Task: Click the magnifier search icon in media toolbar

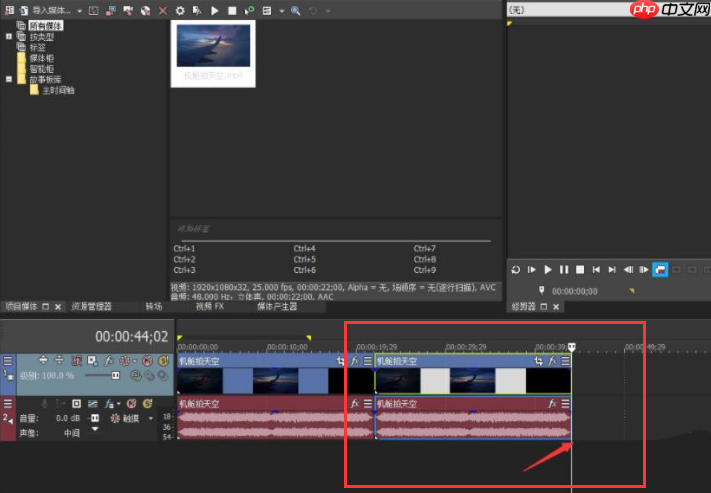Action: 296,10
